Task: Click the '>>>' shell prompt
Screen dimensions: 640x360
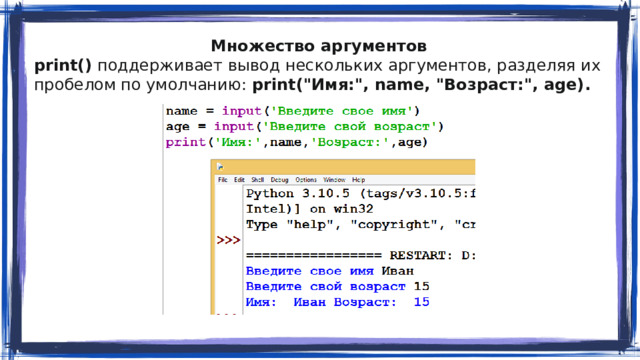Action: pyautogui.click(x=229, y=240)
